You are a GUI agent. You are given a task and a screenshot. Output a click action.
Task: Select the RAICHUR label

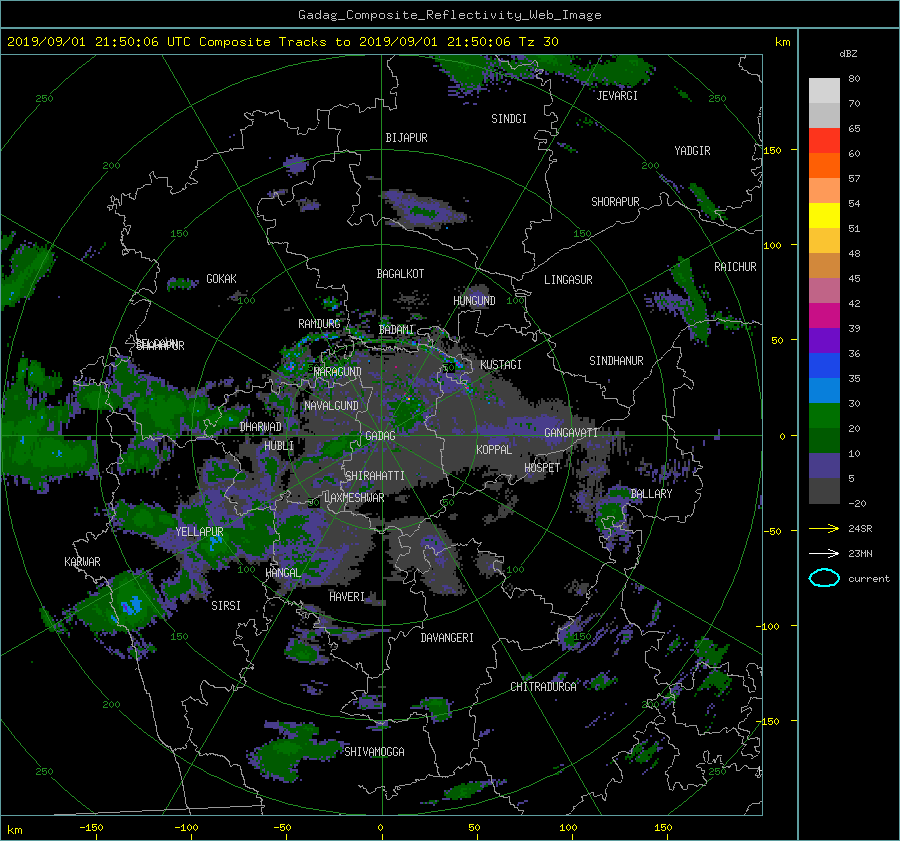[735, 267]
